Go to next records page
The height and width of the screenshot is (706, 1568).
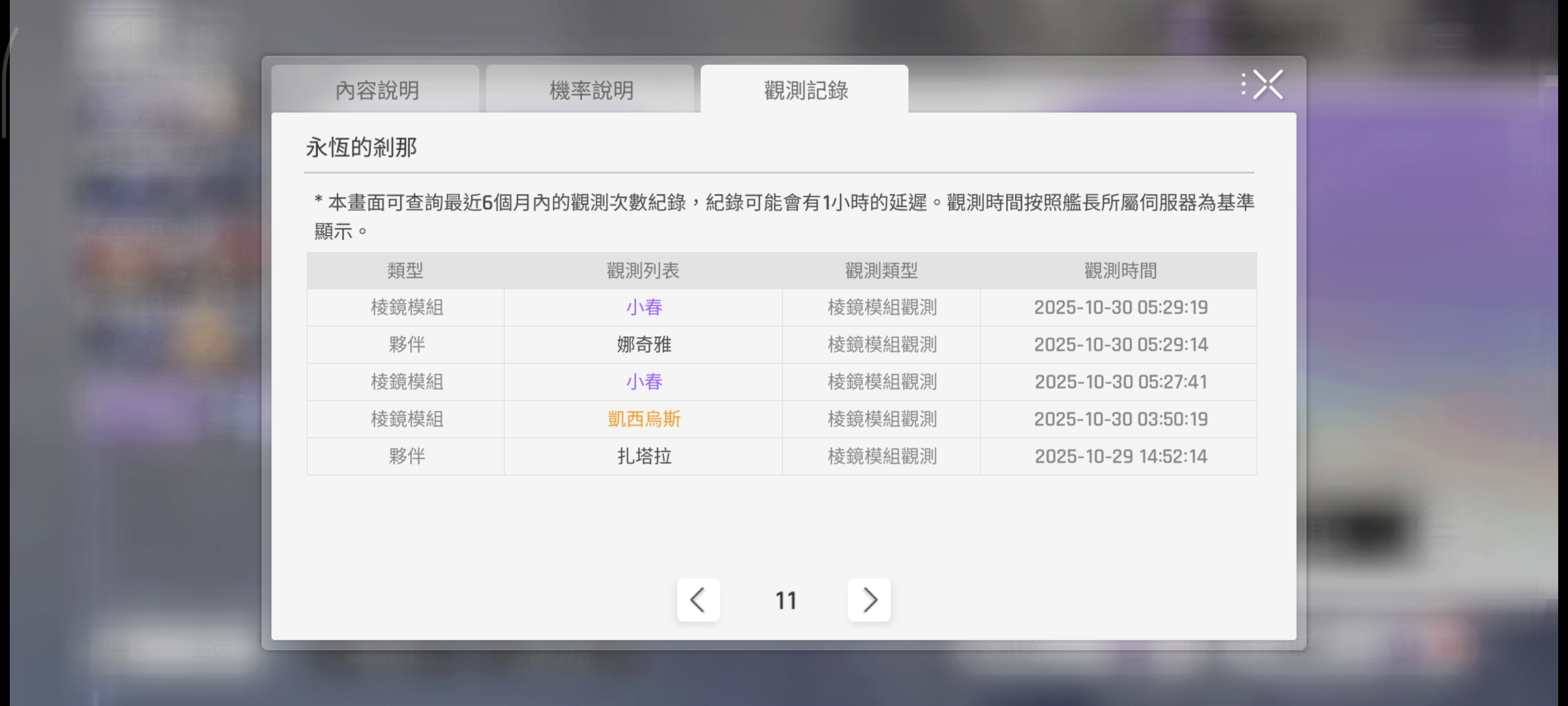pos(869,600)
